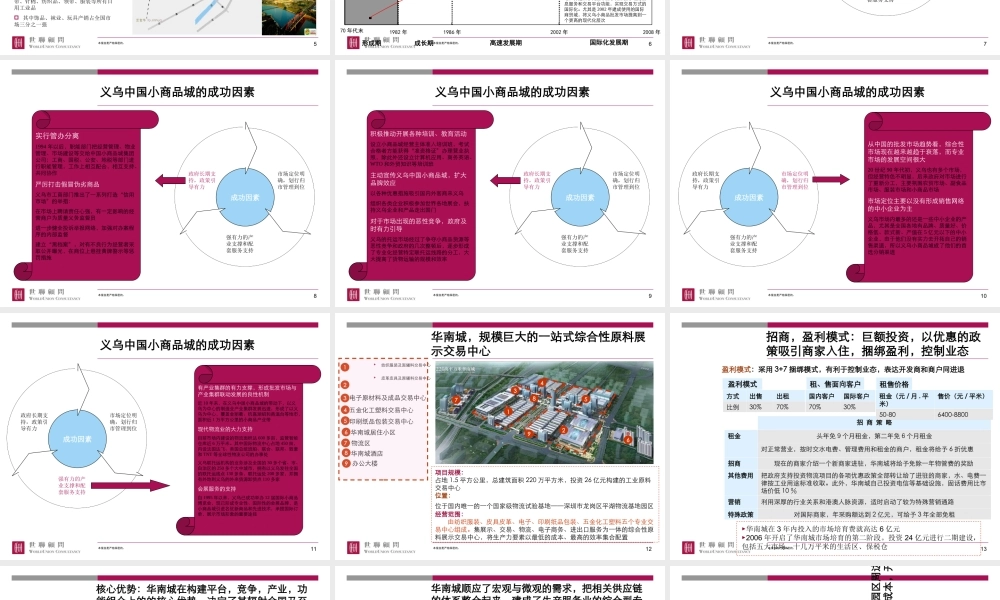Select bottom slide titled 华南城顺应了宏观与微观的需求
Screen dimensions: 1000x600
click(499, 582)
